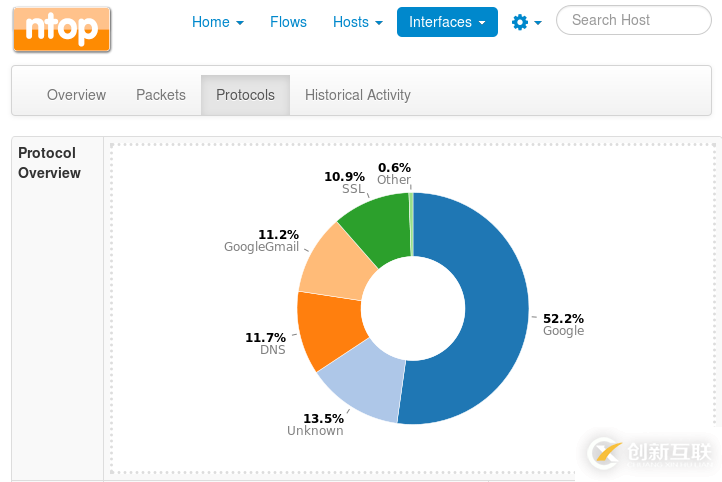Screen dimensions: 722x482
Task: Expand the Interfaces dropdown button
Action: coord(447,22)
